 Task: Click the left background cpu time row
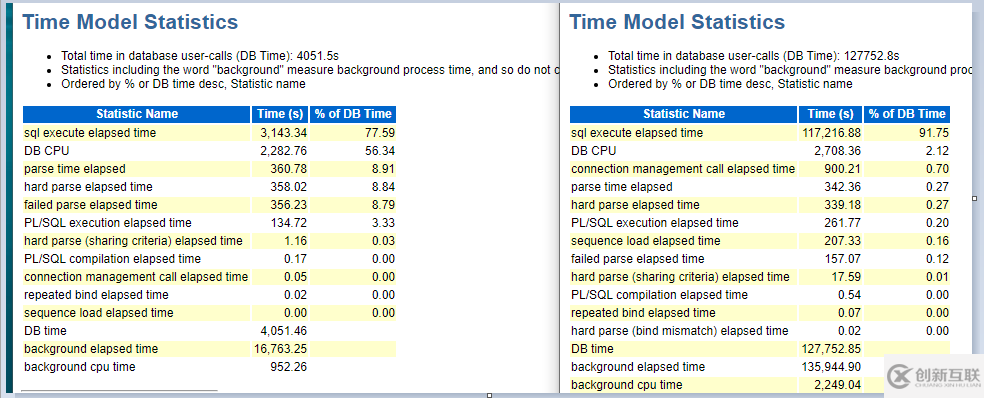(210, 367)
